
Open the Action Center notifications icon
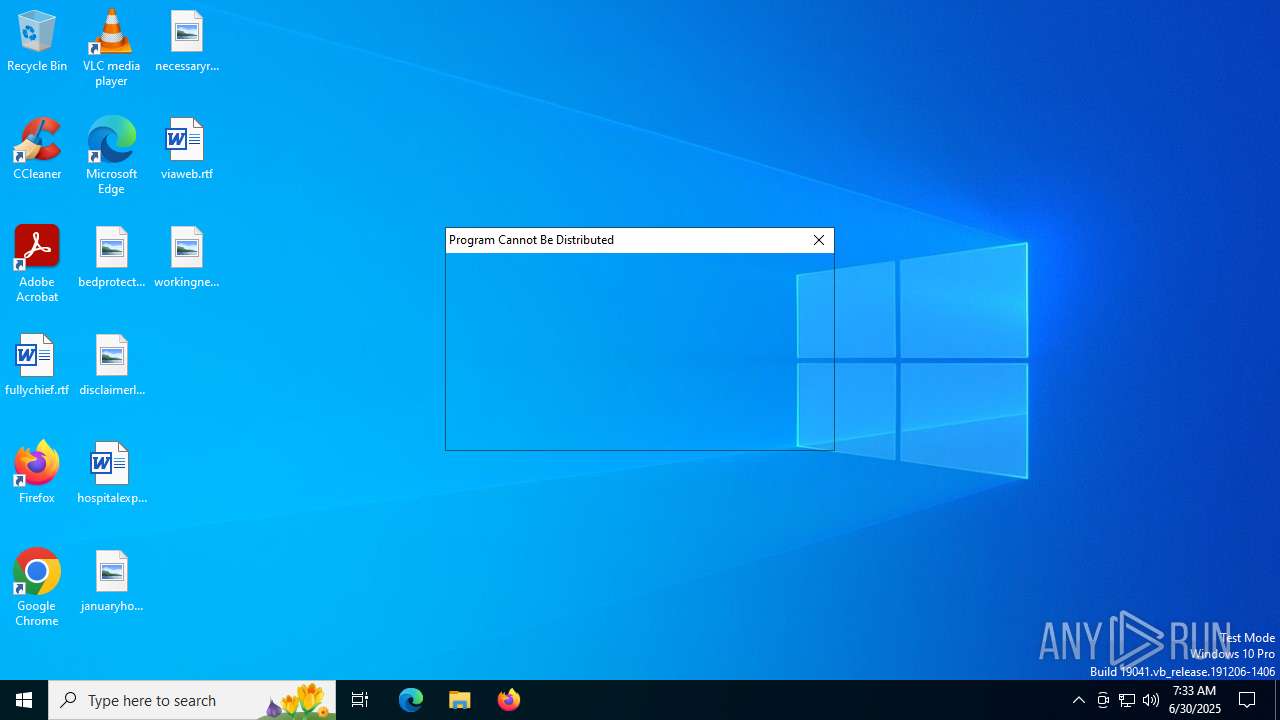pos(1248,700)
